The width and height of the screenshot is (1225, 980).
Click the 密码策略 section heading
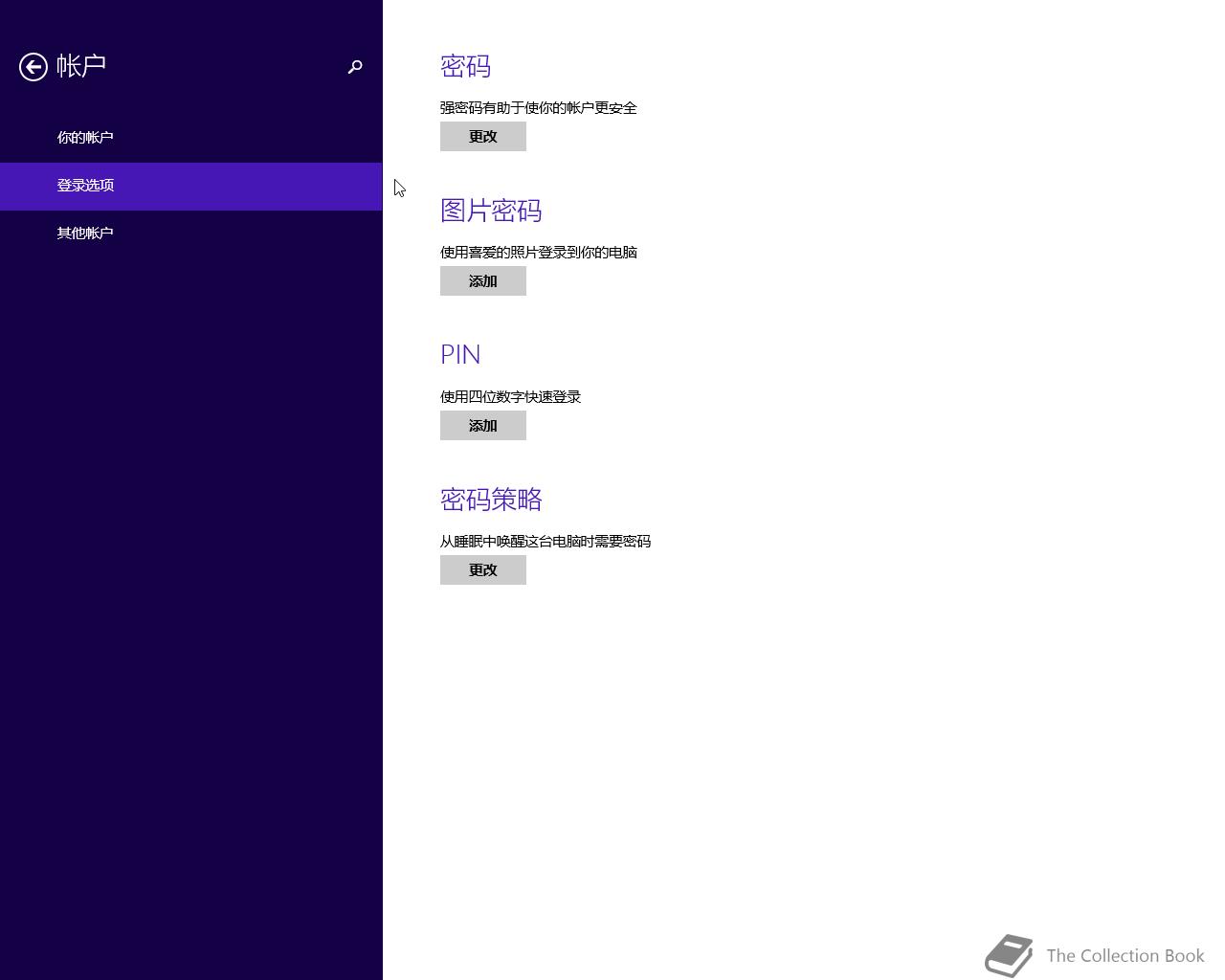pos(491,500)
